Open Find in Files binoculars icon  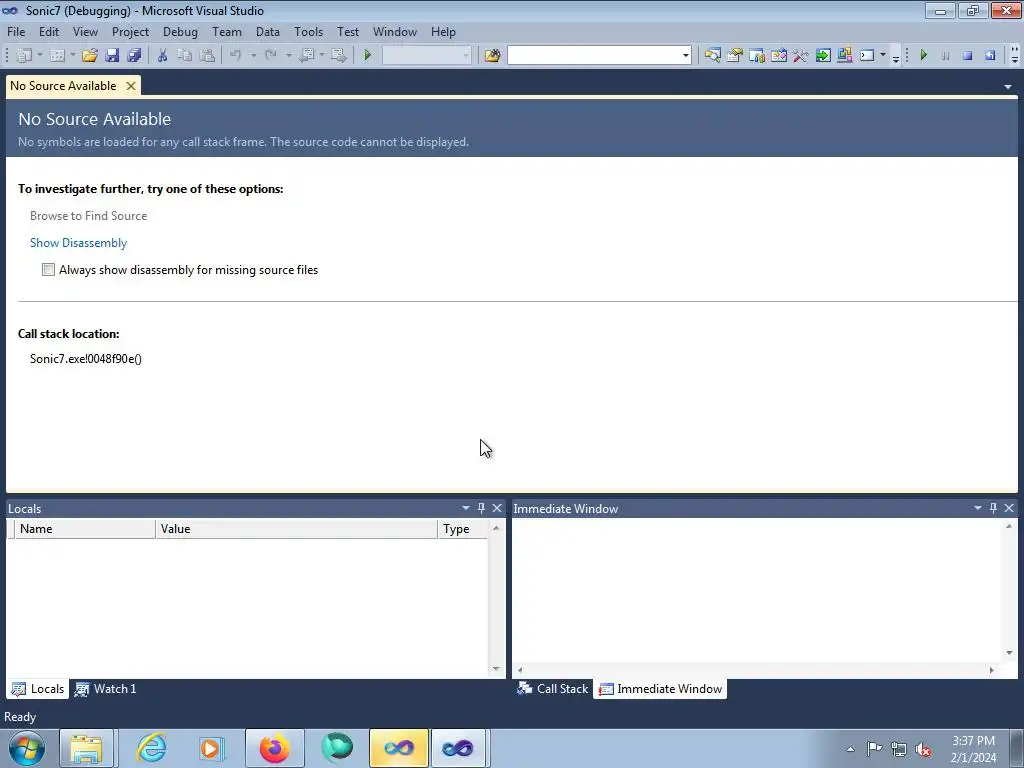(x=492, y=56)
